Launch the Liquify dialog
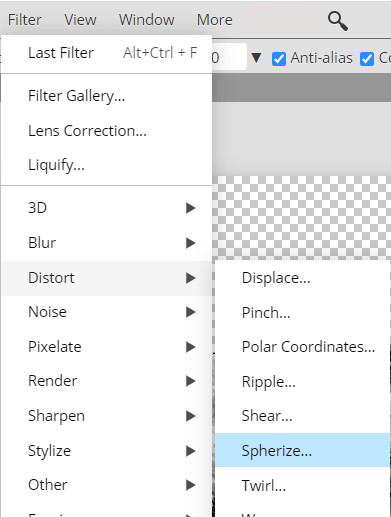The image size is (391, 517). tap(107, 165)
